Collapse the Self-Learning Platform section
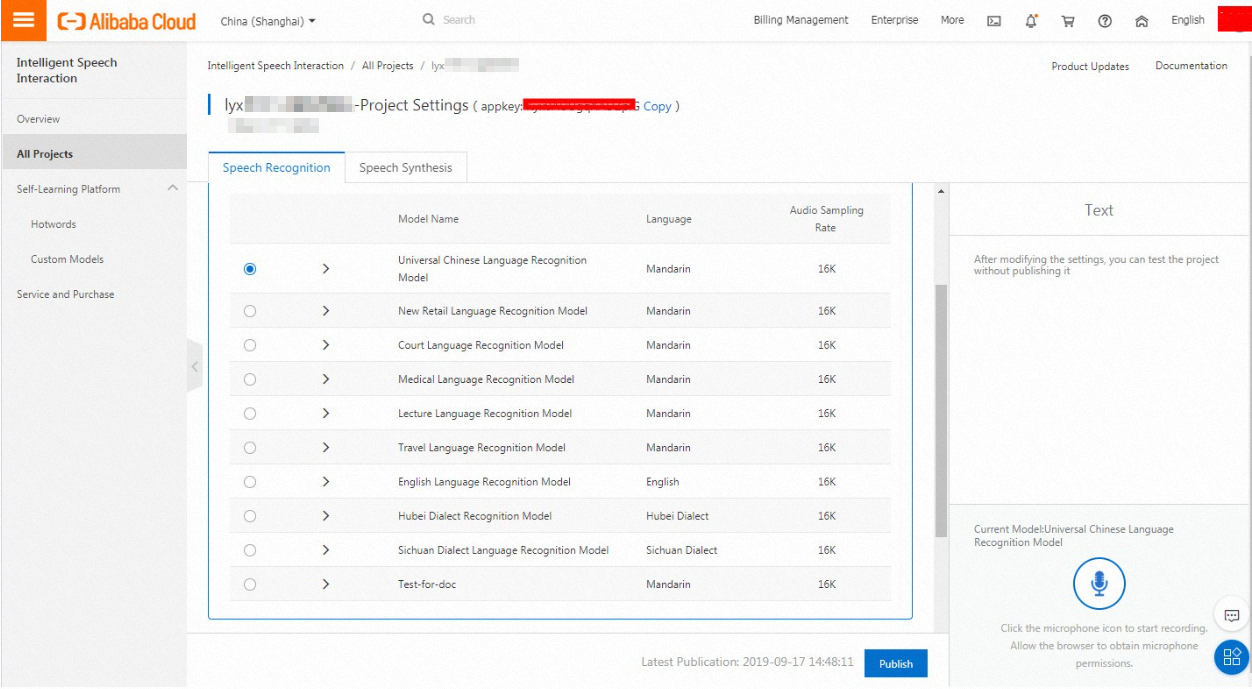1252x689 pixels. click(172, 188)
